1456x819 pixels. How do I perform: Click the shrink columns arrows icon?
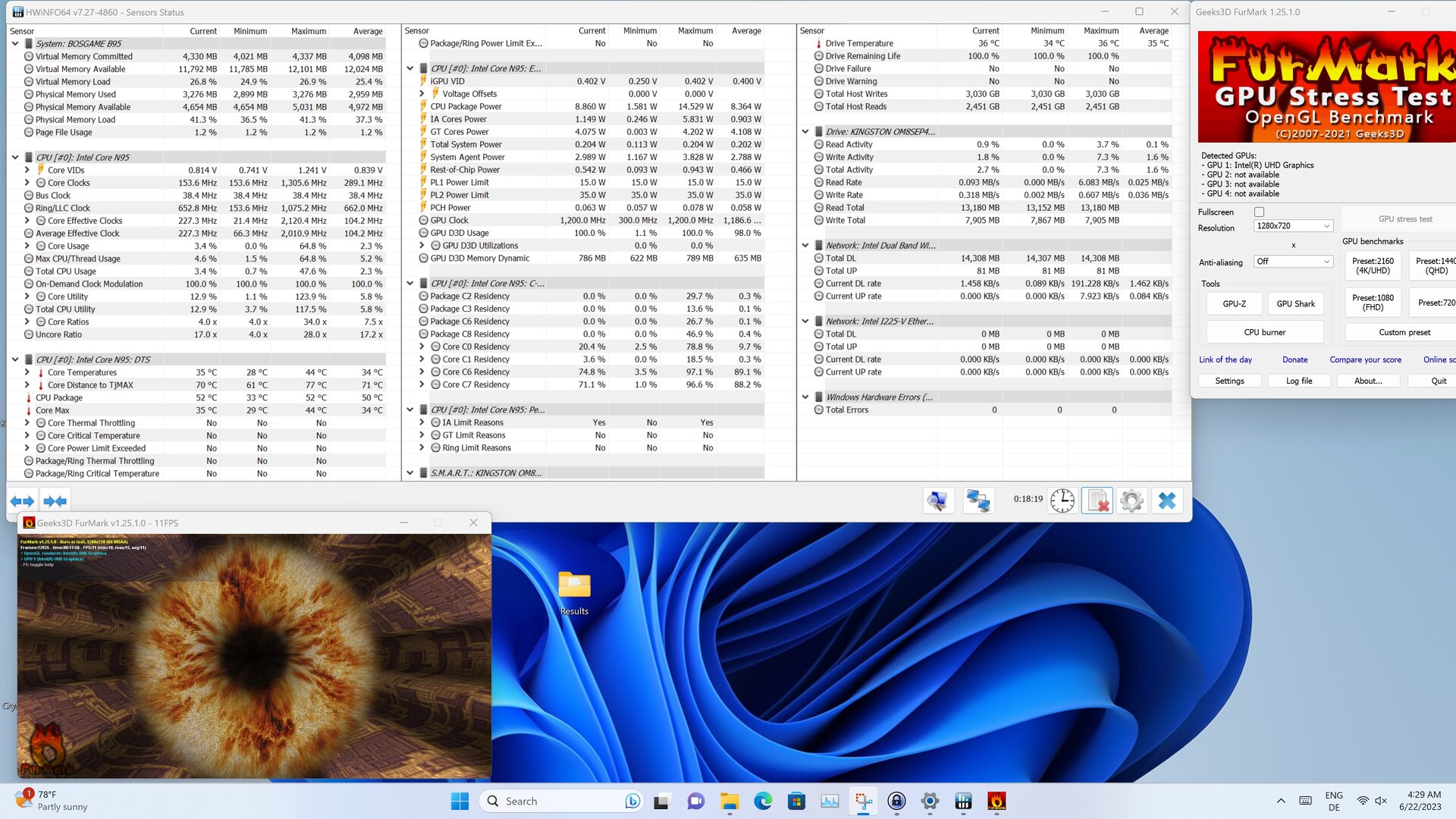(55, 501)
